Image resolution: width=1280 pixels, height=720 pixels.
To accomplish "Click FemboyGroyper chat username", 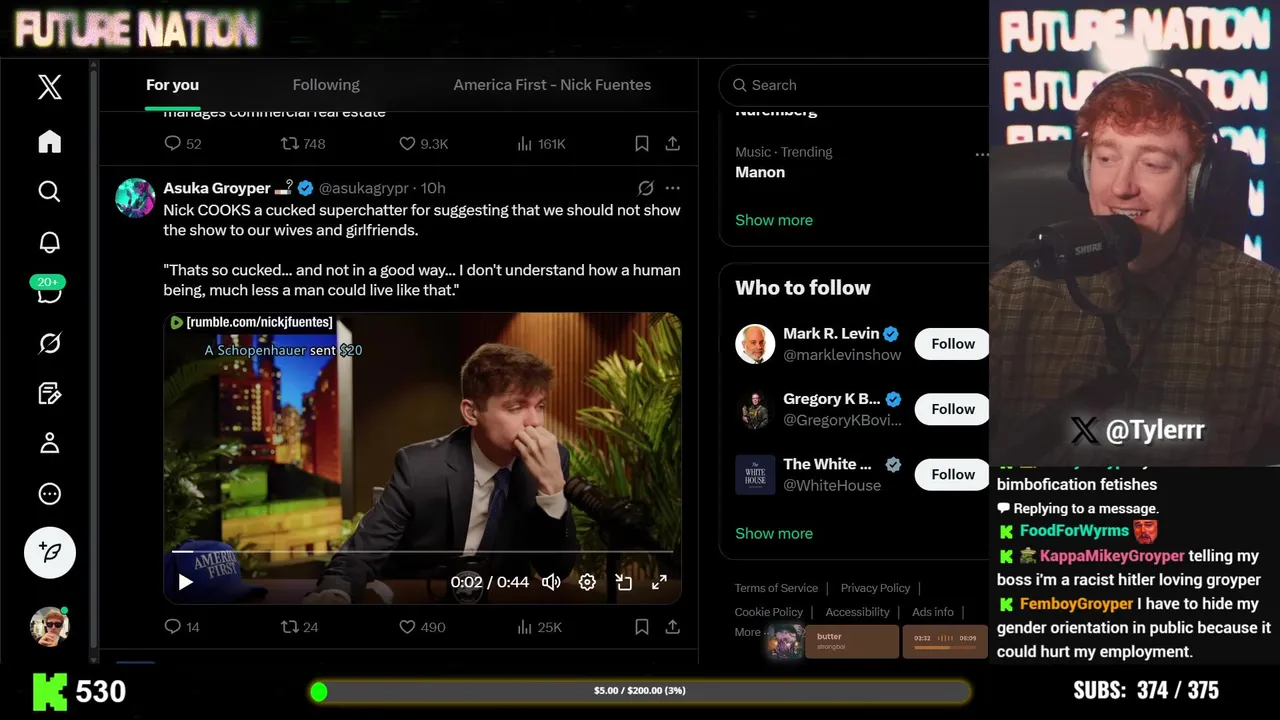I will click(1076, 604).
